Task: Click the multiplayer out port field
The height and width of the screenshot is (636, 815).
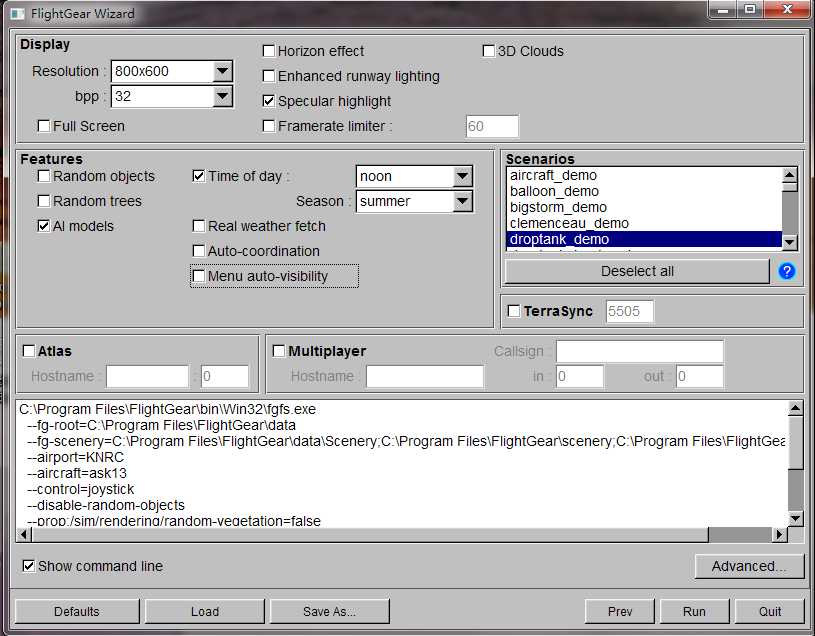Action: click(700, 376)
